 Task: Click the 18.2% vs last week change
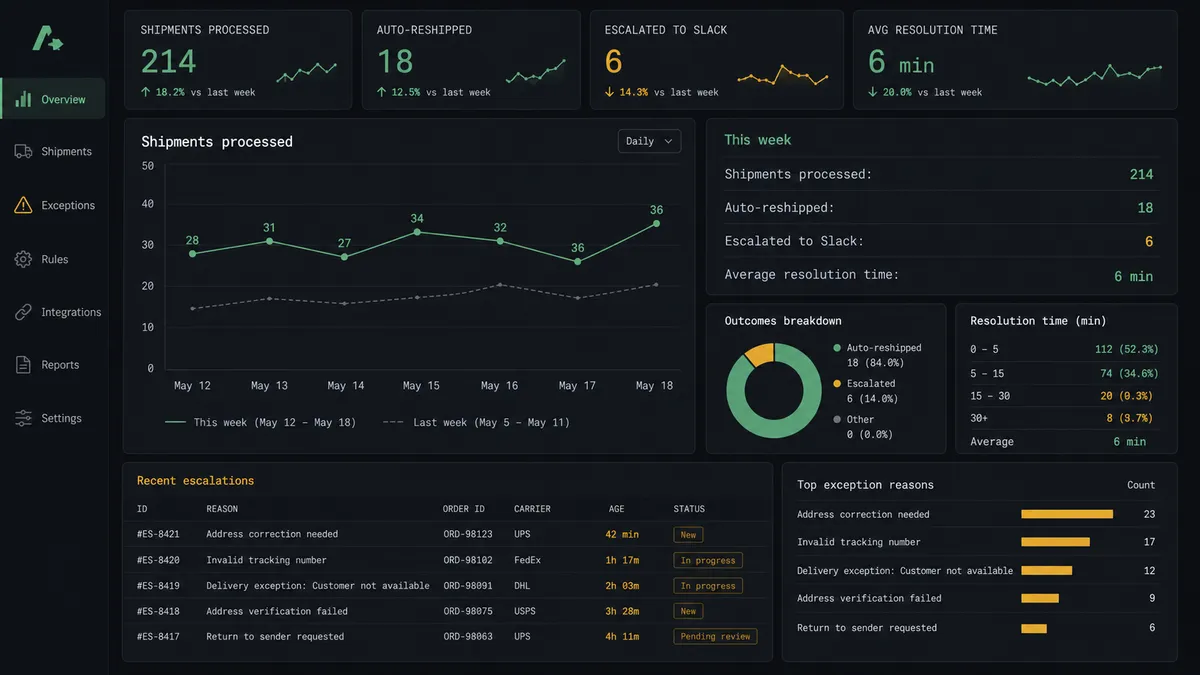[198, 92]
